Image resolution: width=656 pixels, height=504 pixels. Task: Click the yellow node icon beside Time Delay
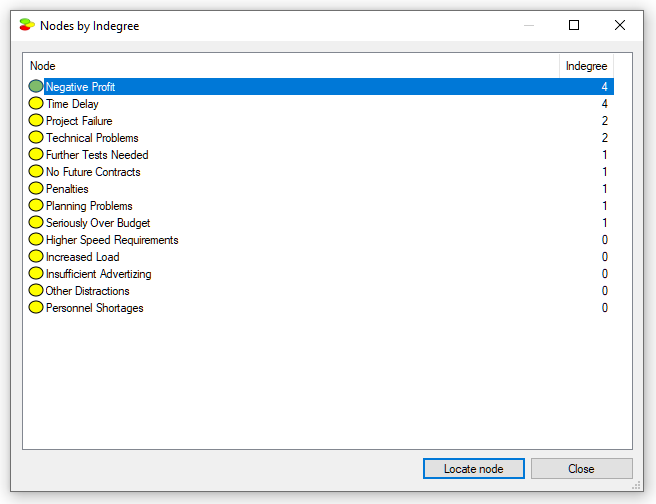coord(36,103)
